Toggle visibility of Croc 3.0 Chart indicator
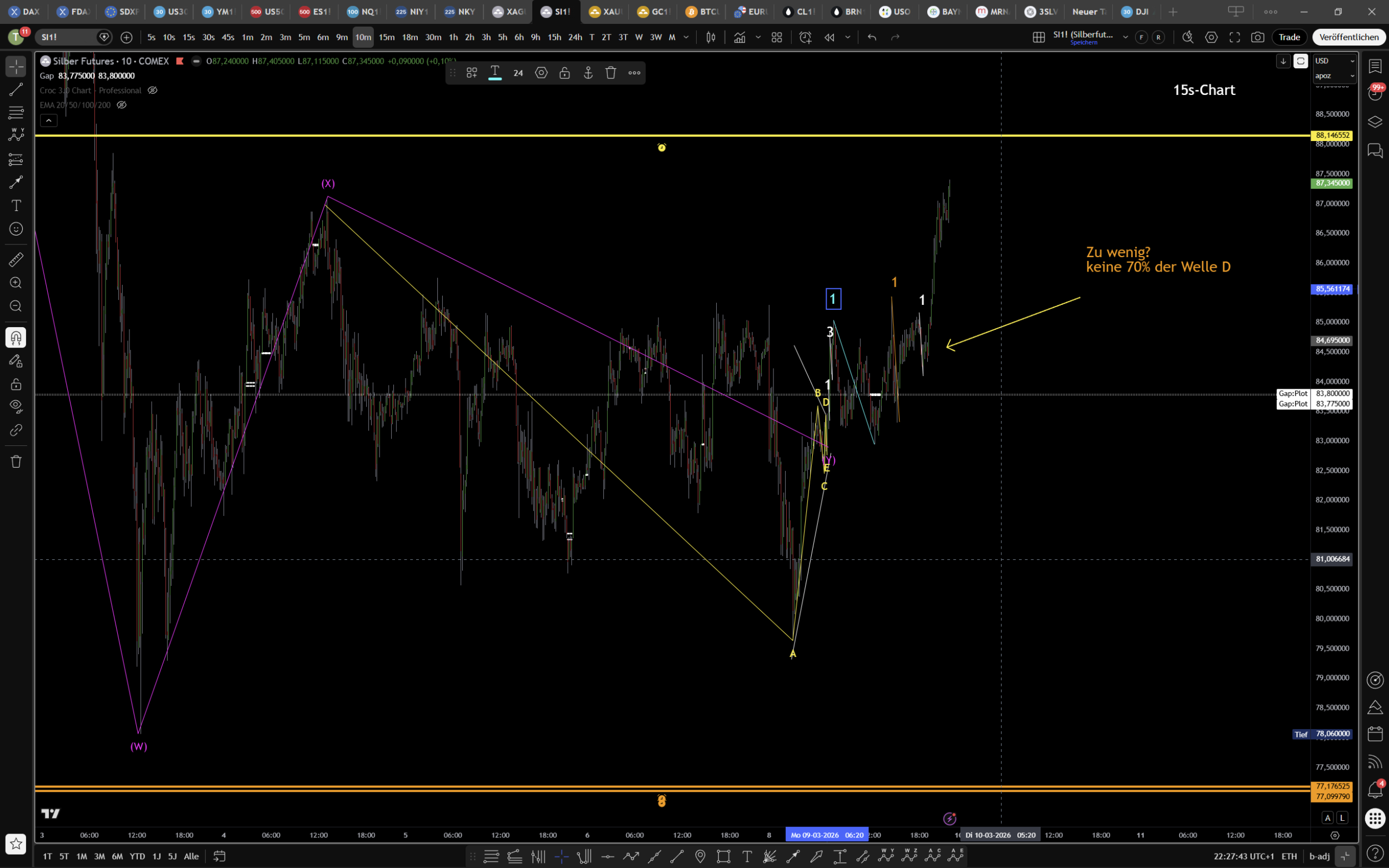 click(152, 90)
